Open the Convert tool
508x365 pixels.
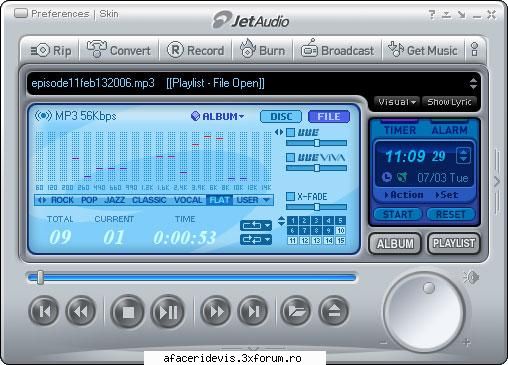point(118,50)
